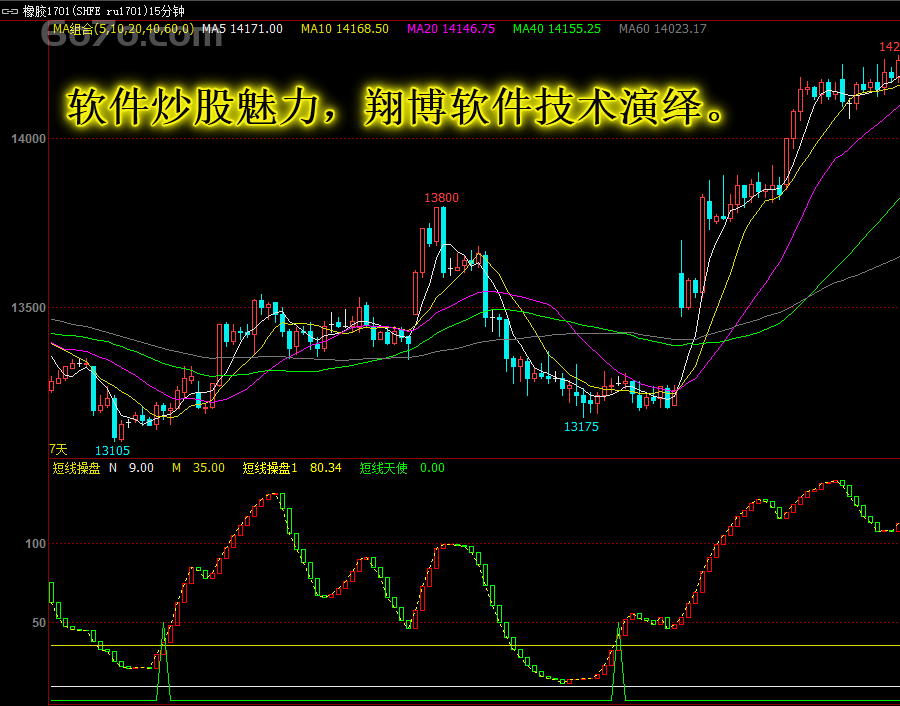Click the 100 level indicator axis label

[36, 544]
